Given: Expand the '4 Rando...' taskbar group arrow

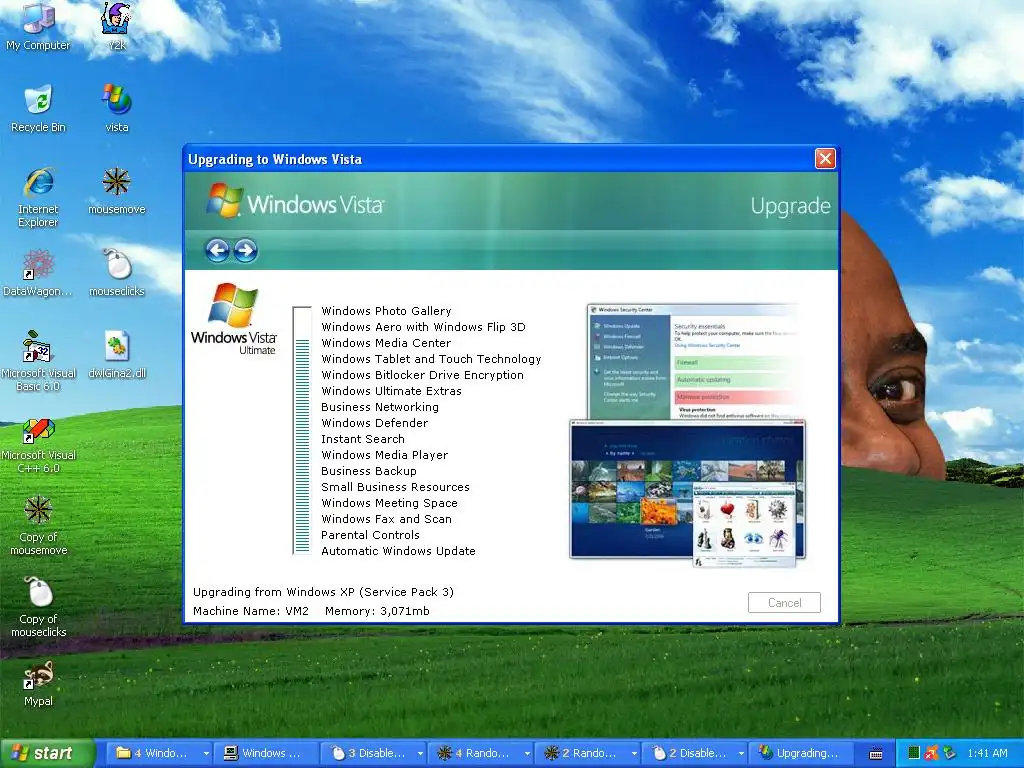Looking at the screenshot, I should [527, 753].
